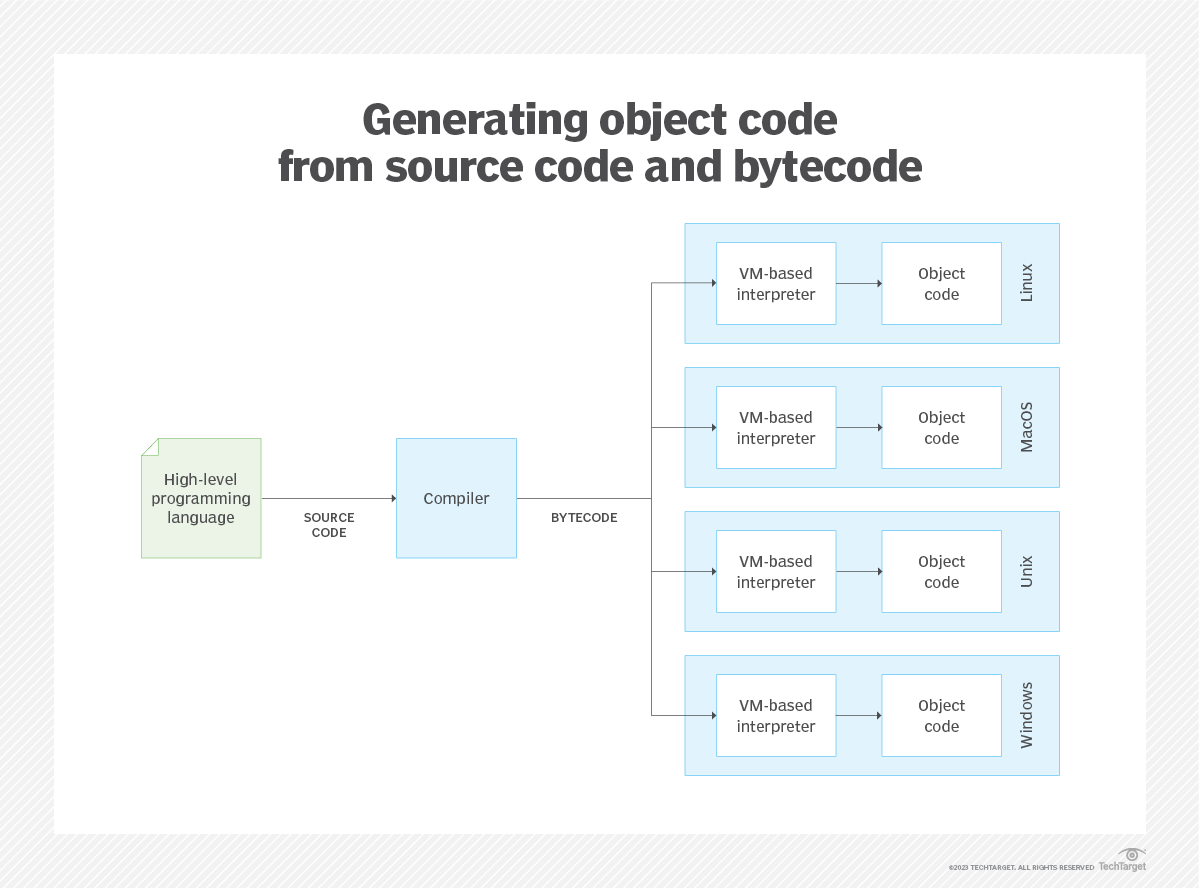The height and width of the screenshot is (888, 1200).
Task: Click the vertical MacOS label
Action: point(1027,427)
